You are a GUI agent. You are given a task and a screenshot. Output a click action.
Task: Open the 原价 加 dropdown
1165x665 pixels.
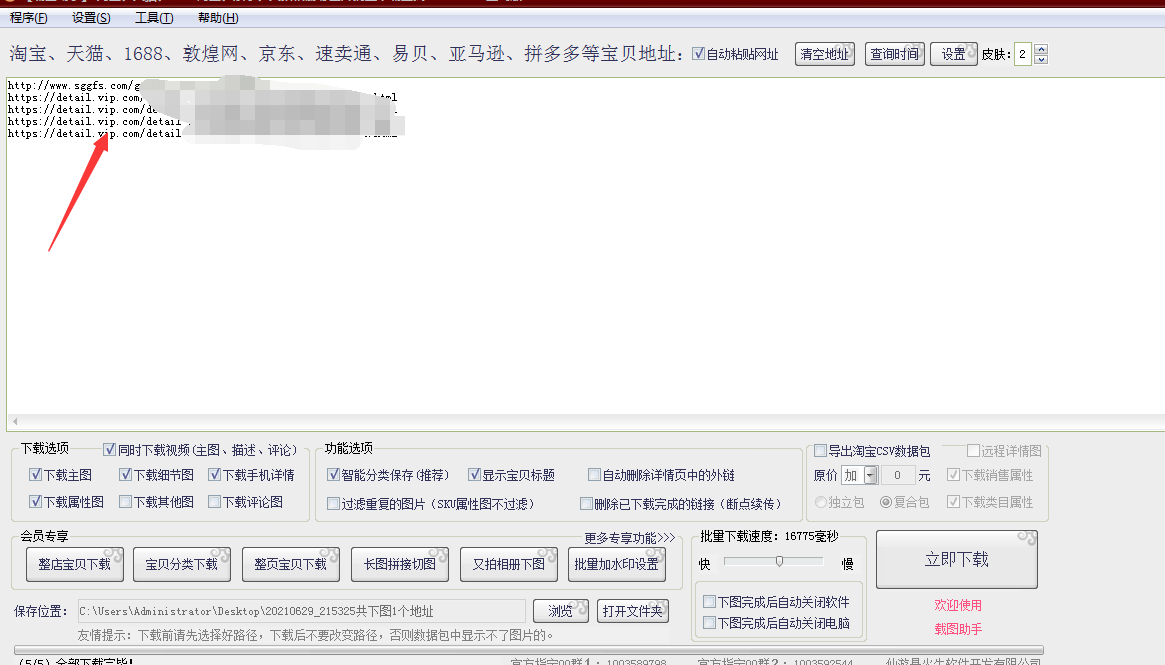[x=870, y=473]
